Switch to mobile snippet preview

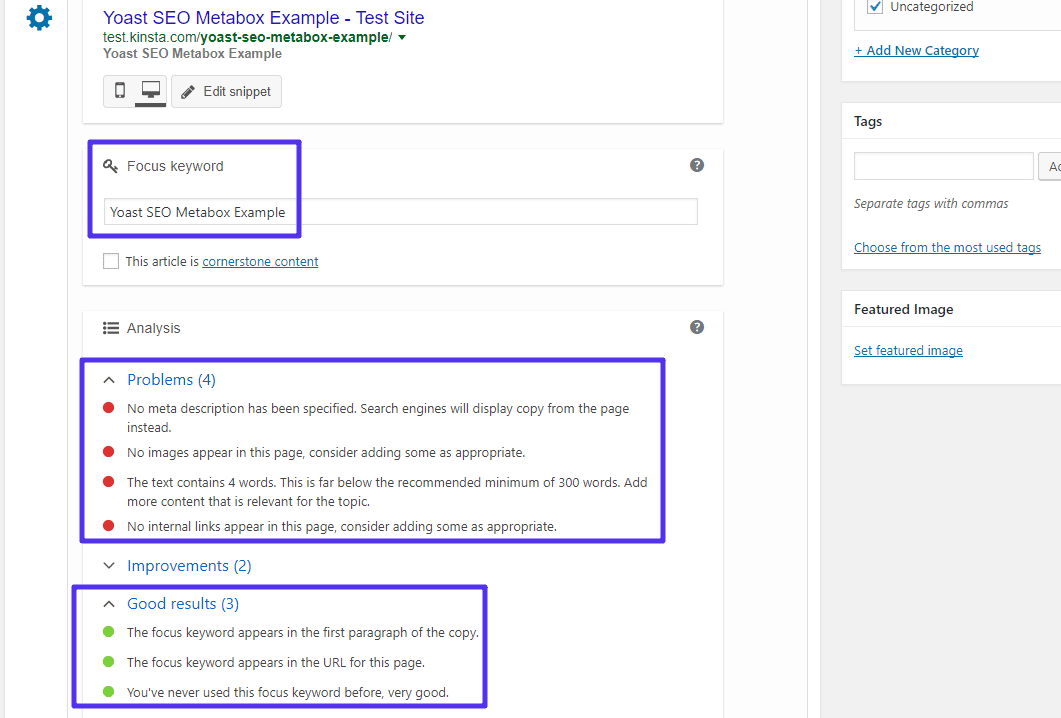point(120,91)
